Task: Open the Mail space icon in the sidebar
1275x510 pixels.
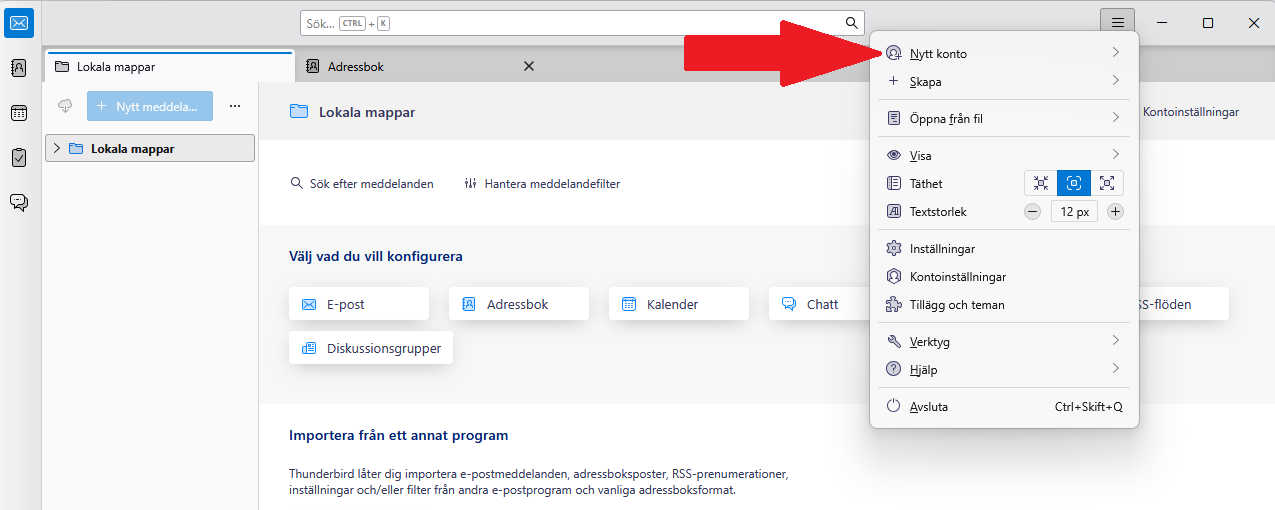Action: click(19, 23)
